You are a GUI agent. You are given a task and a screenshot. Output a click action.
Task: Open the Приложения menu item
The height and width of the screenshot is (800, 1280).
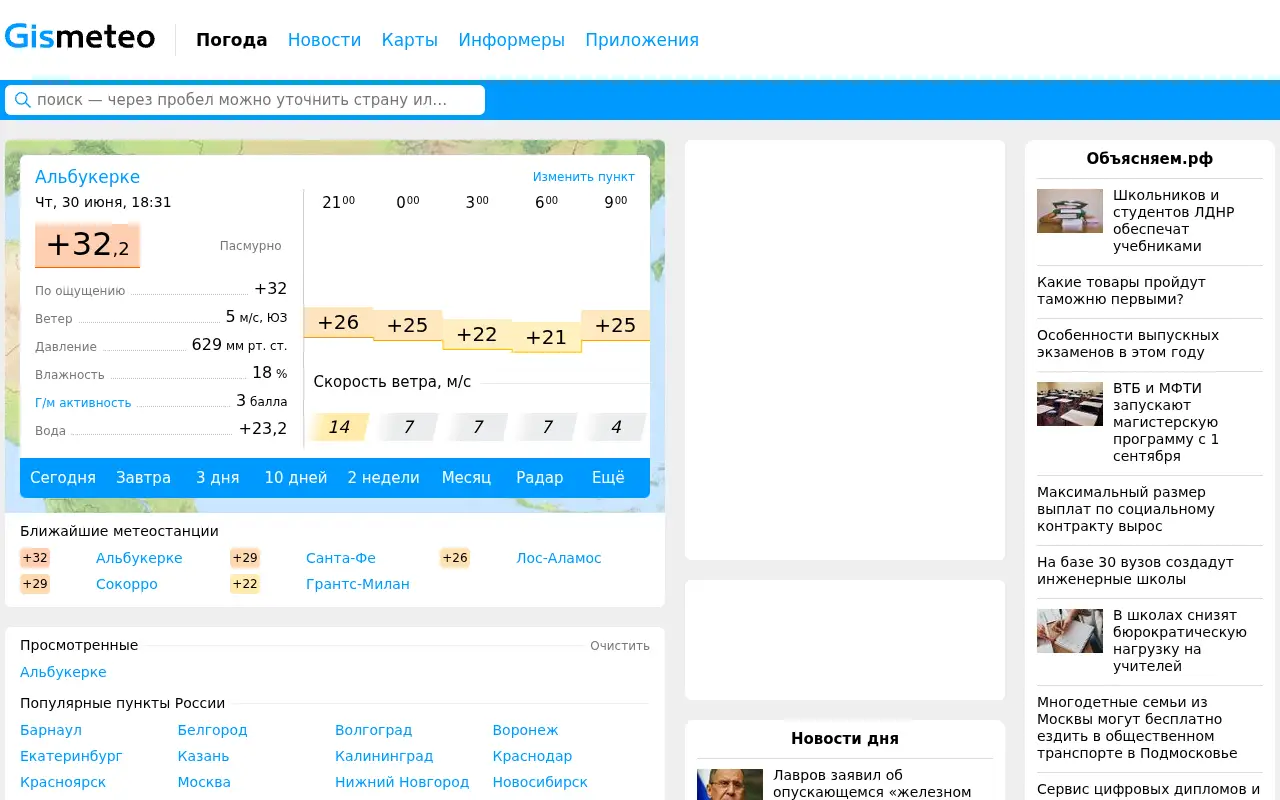(642, 40)
